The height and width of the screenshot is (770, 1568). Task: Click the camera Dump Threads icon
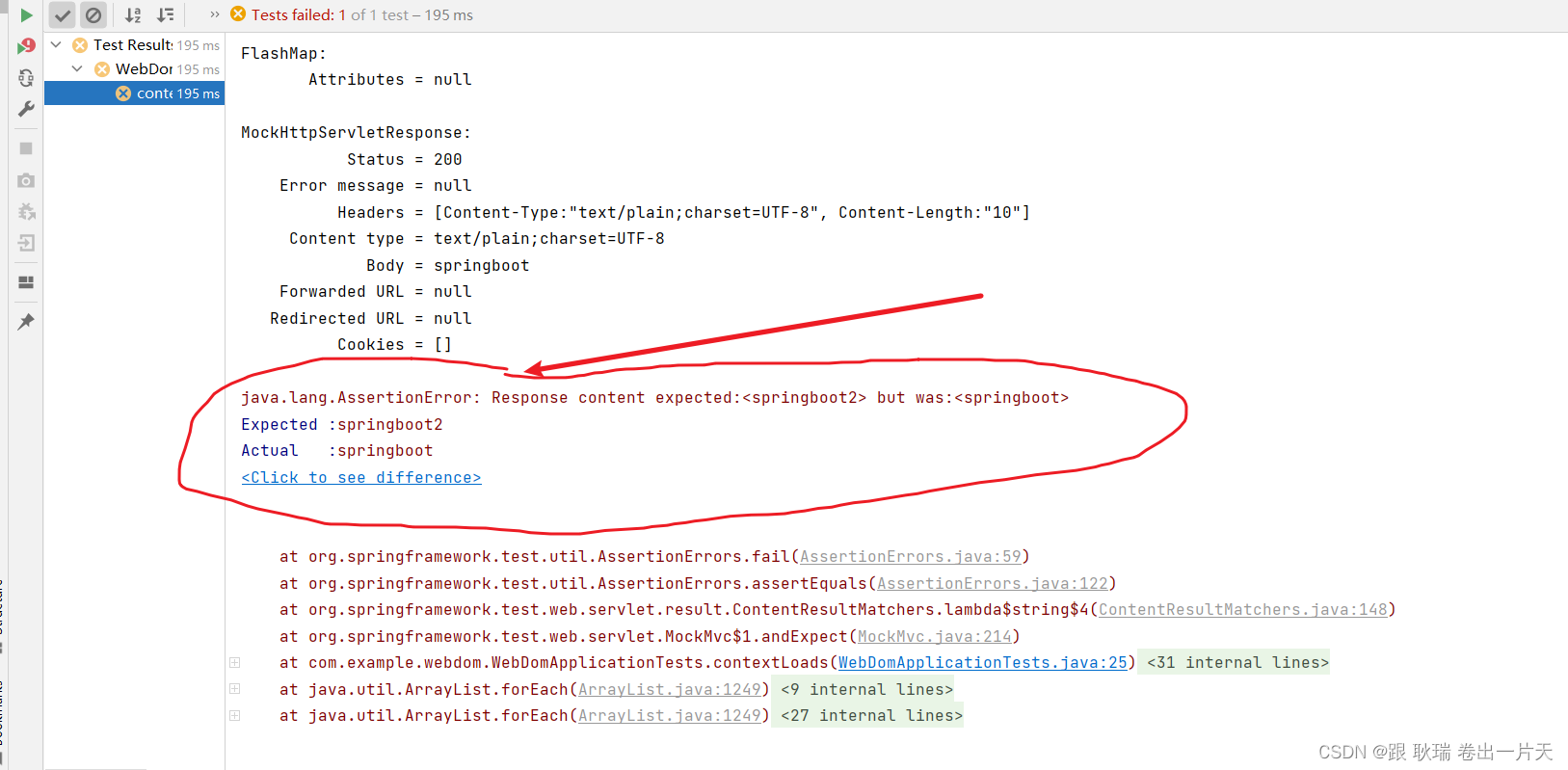tap(26, 180)
